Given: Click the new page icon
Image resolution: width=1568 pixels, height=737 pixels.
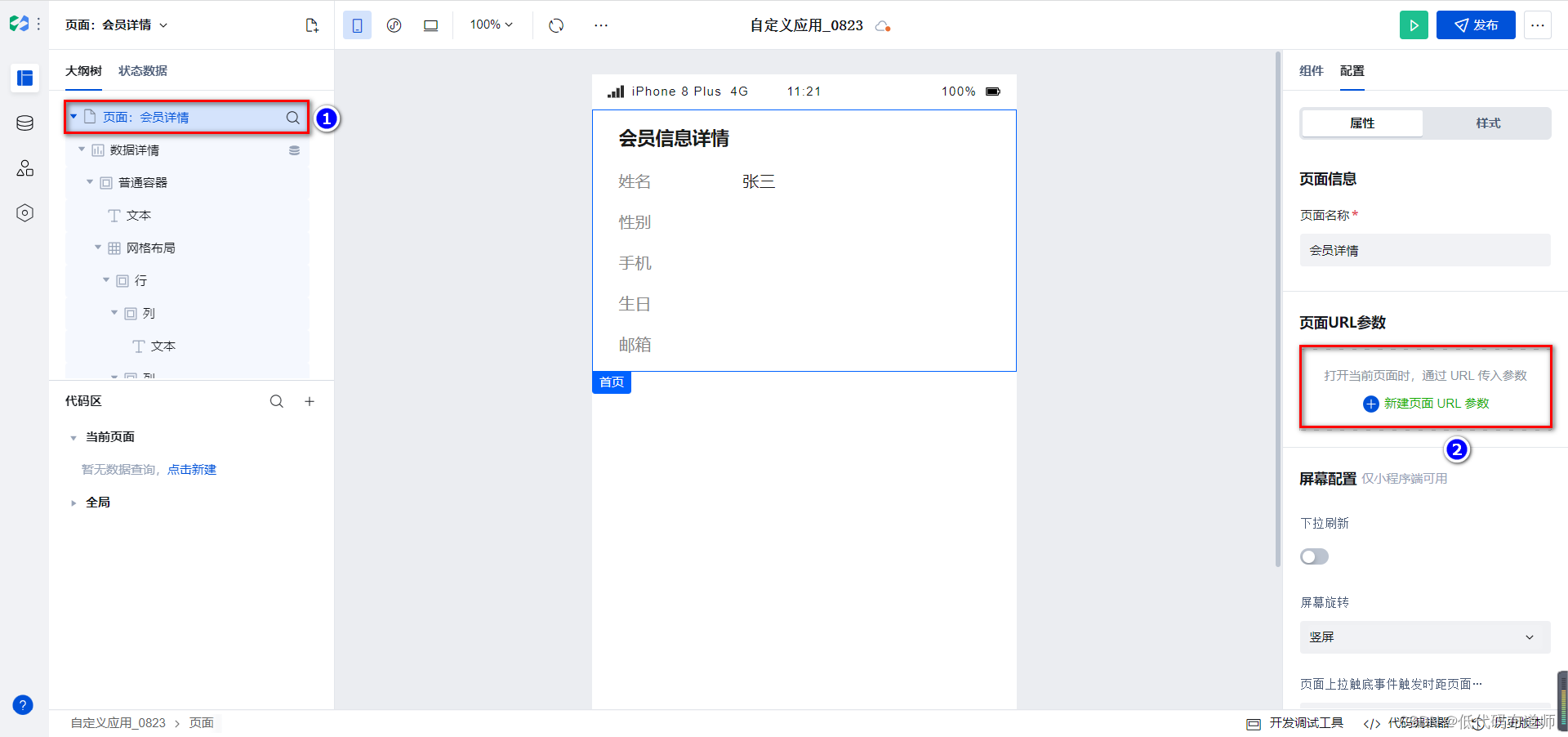Looking at the screenshot, I should click(312, 25).
